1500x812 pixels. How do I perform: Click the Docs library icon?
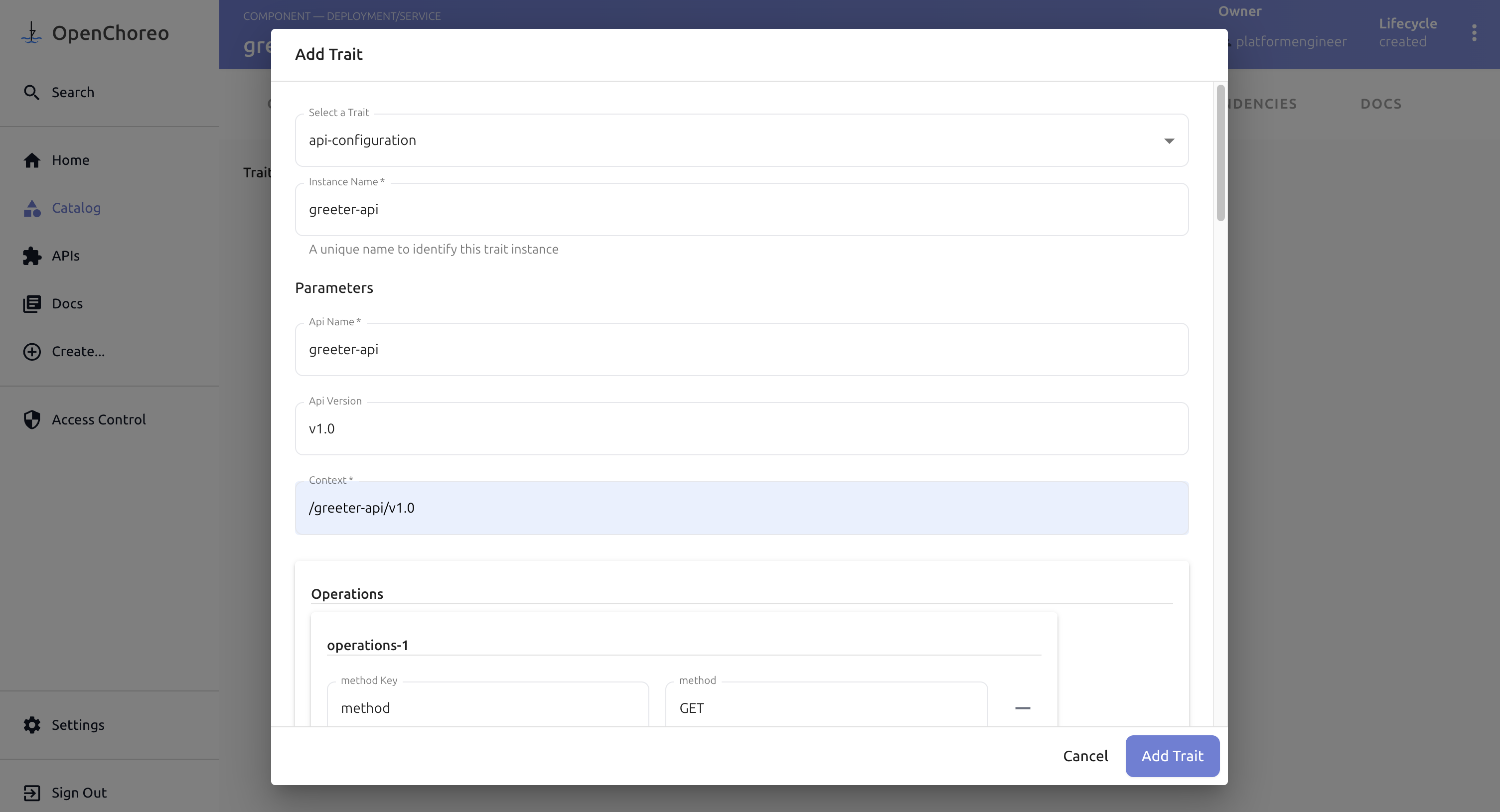(31, 303)
